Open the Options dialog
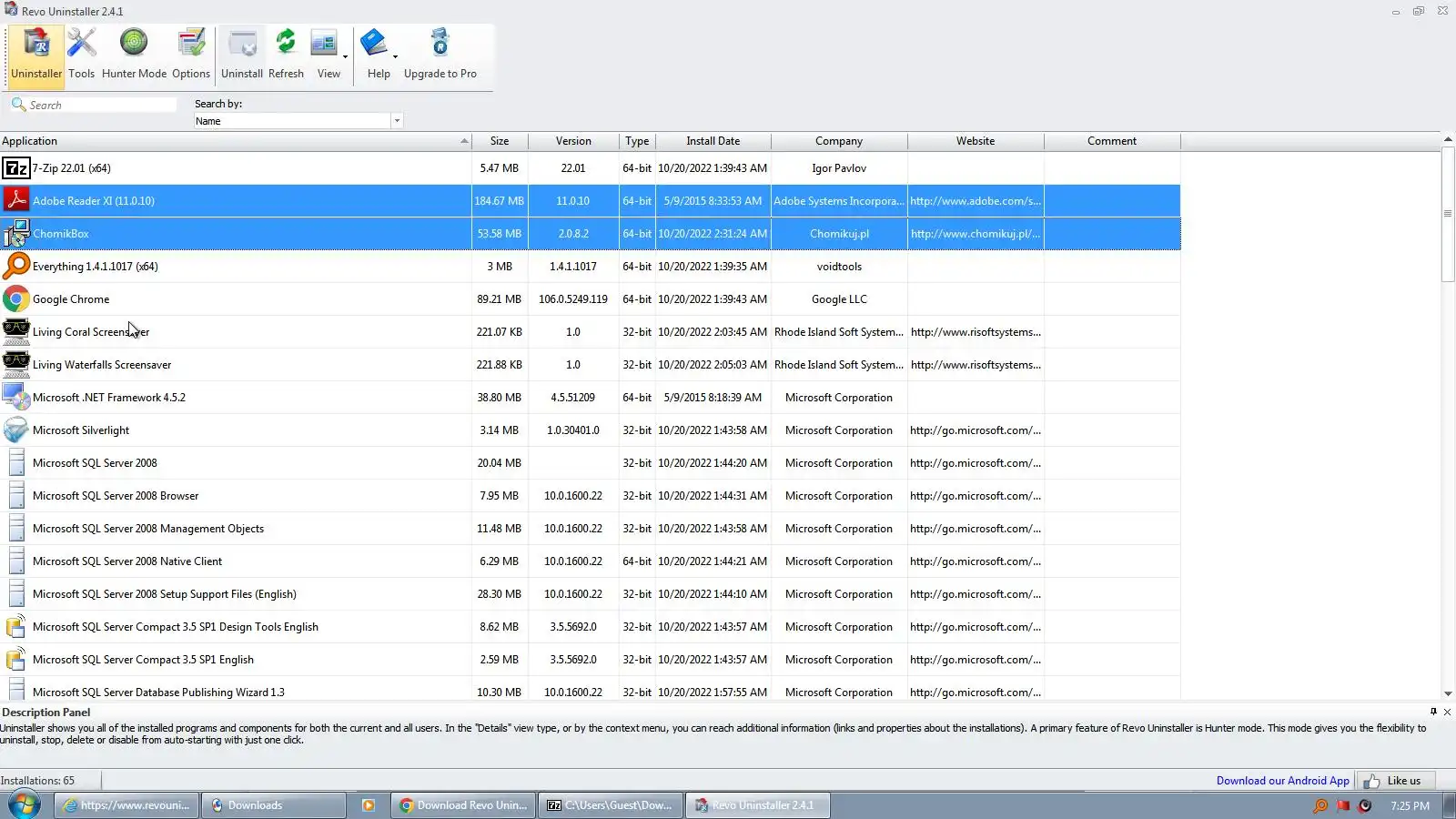1456x819 pixels. (x=191, y=56)
